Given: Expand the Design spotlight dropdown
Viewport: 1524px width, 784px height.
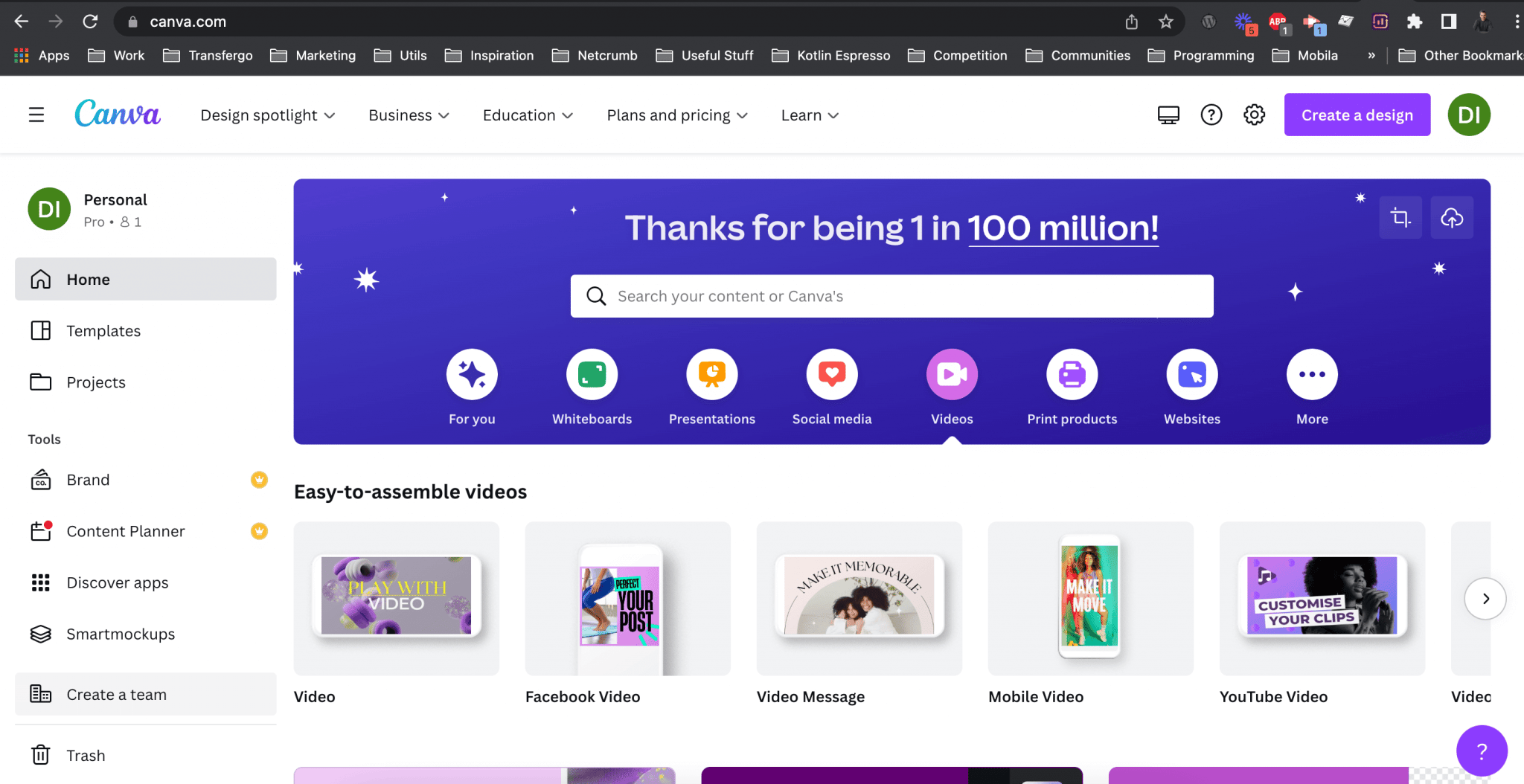Looking at the screenshot, I should (267, 115).
